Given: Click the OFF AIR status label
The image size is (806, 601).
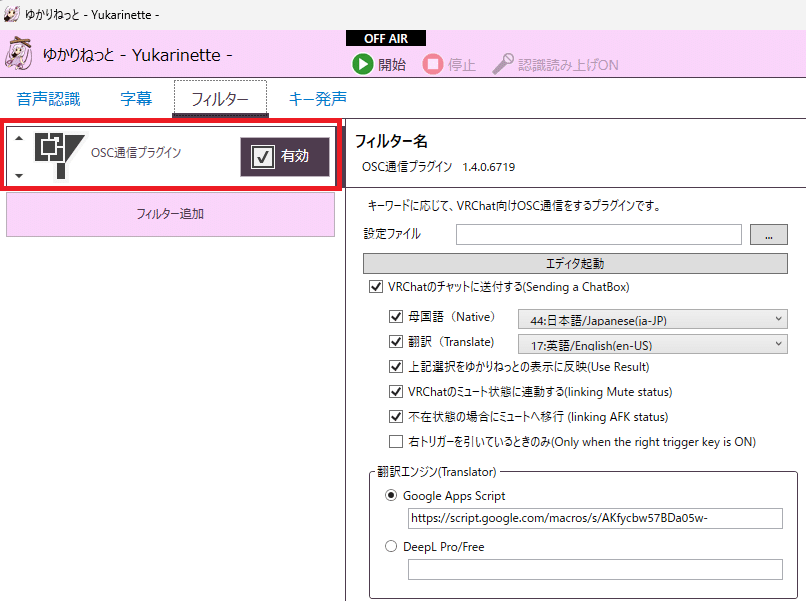Looking at the screenshot, I should click(x=386, y=39).
